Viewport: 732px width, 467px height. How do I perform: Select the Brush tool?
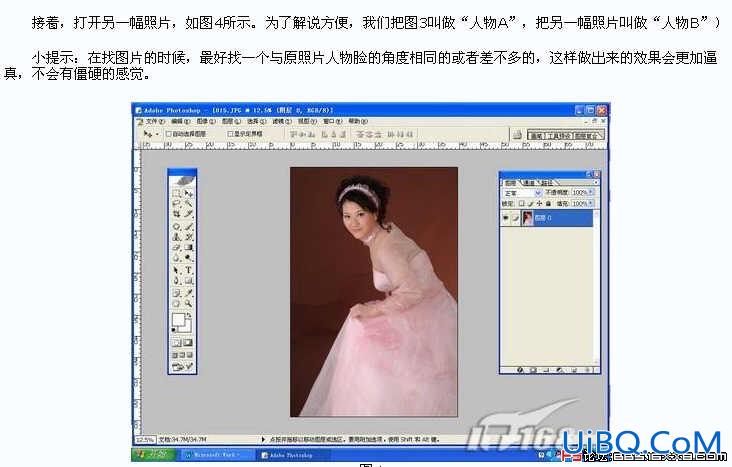coord(188,226)
